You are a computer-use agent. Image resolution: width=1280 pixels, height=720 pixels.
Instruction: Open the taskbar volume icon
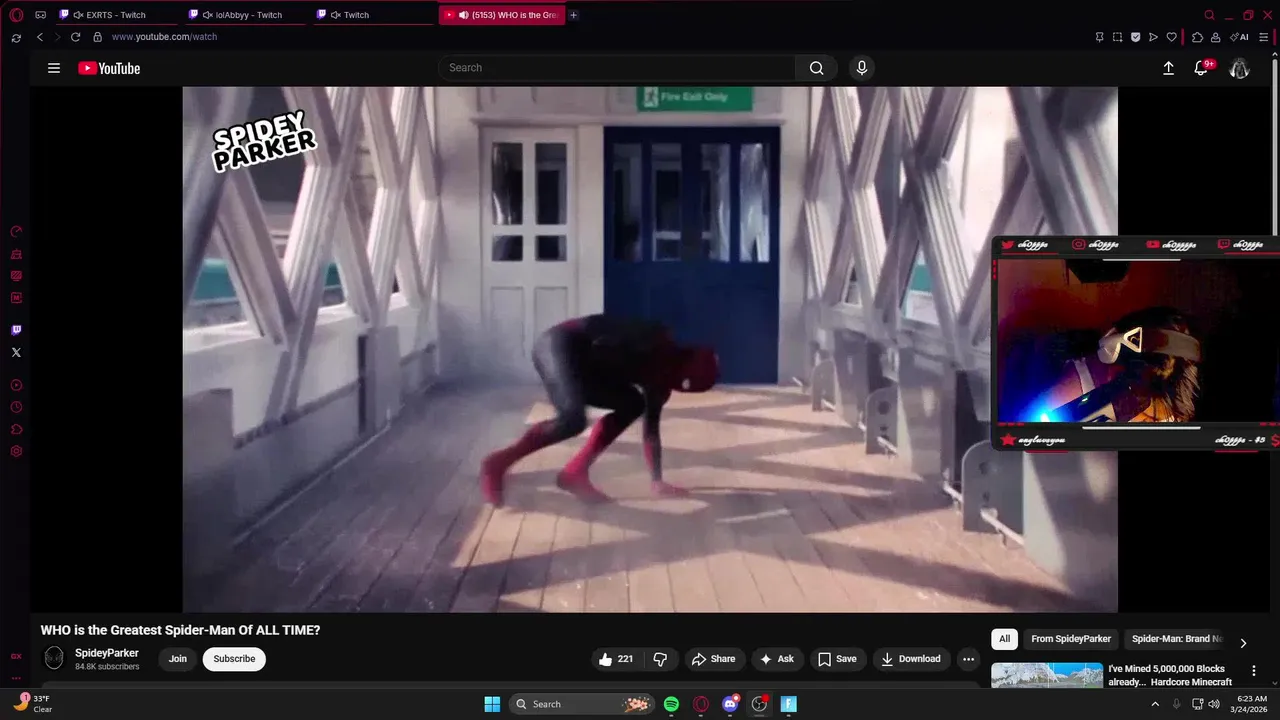click(x=1214, y=704)
